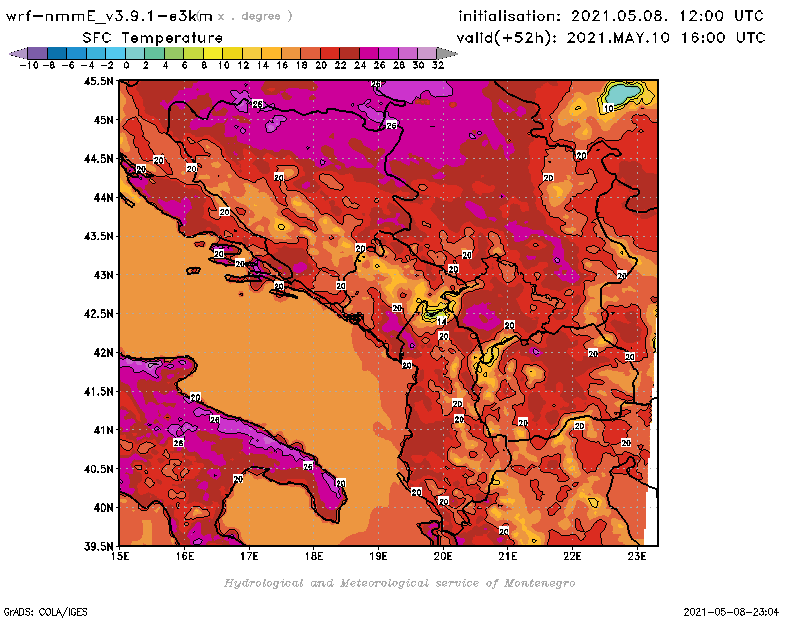Click the '42N' latitude label

103,353
